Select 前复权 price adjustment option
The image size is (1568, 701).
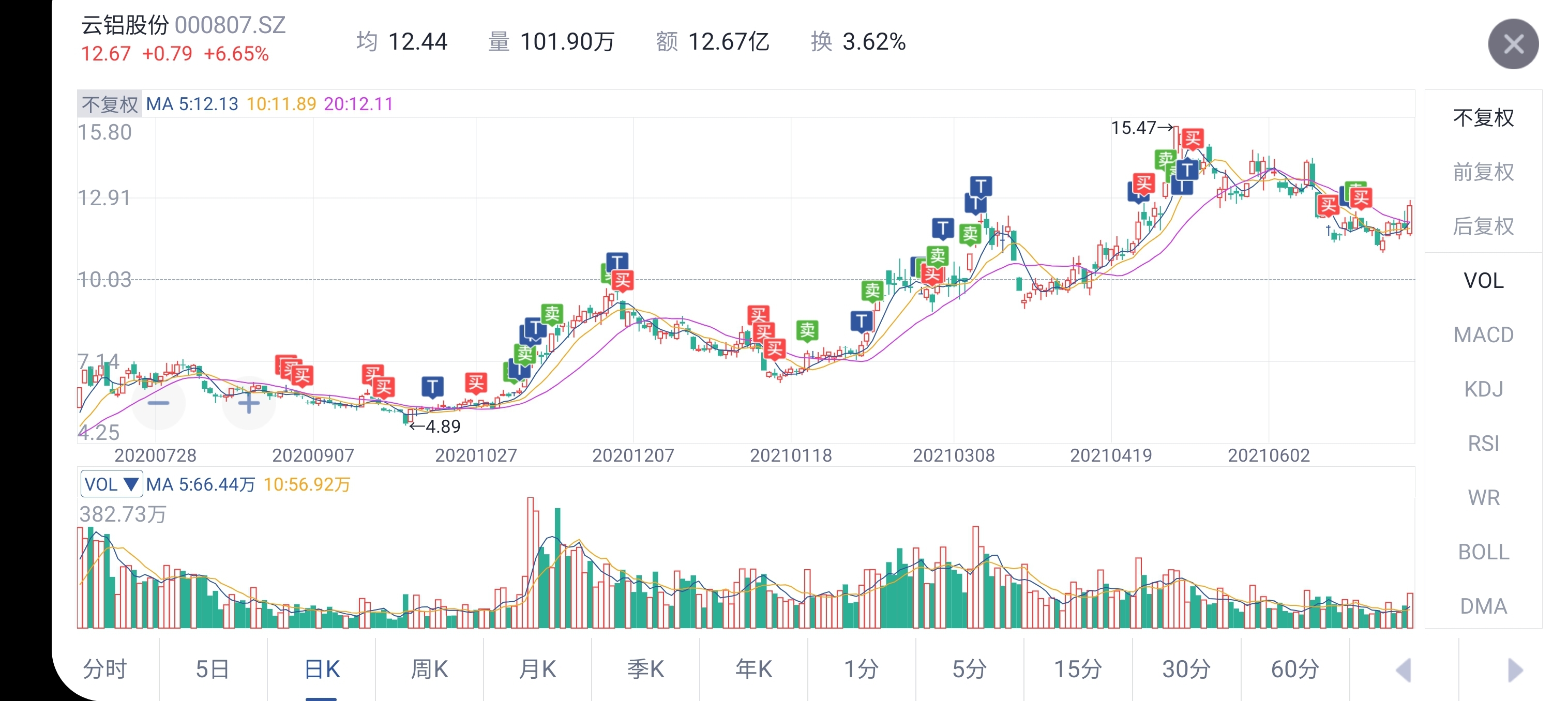[1483, 172]
